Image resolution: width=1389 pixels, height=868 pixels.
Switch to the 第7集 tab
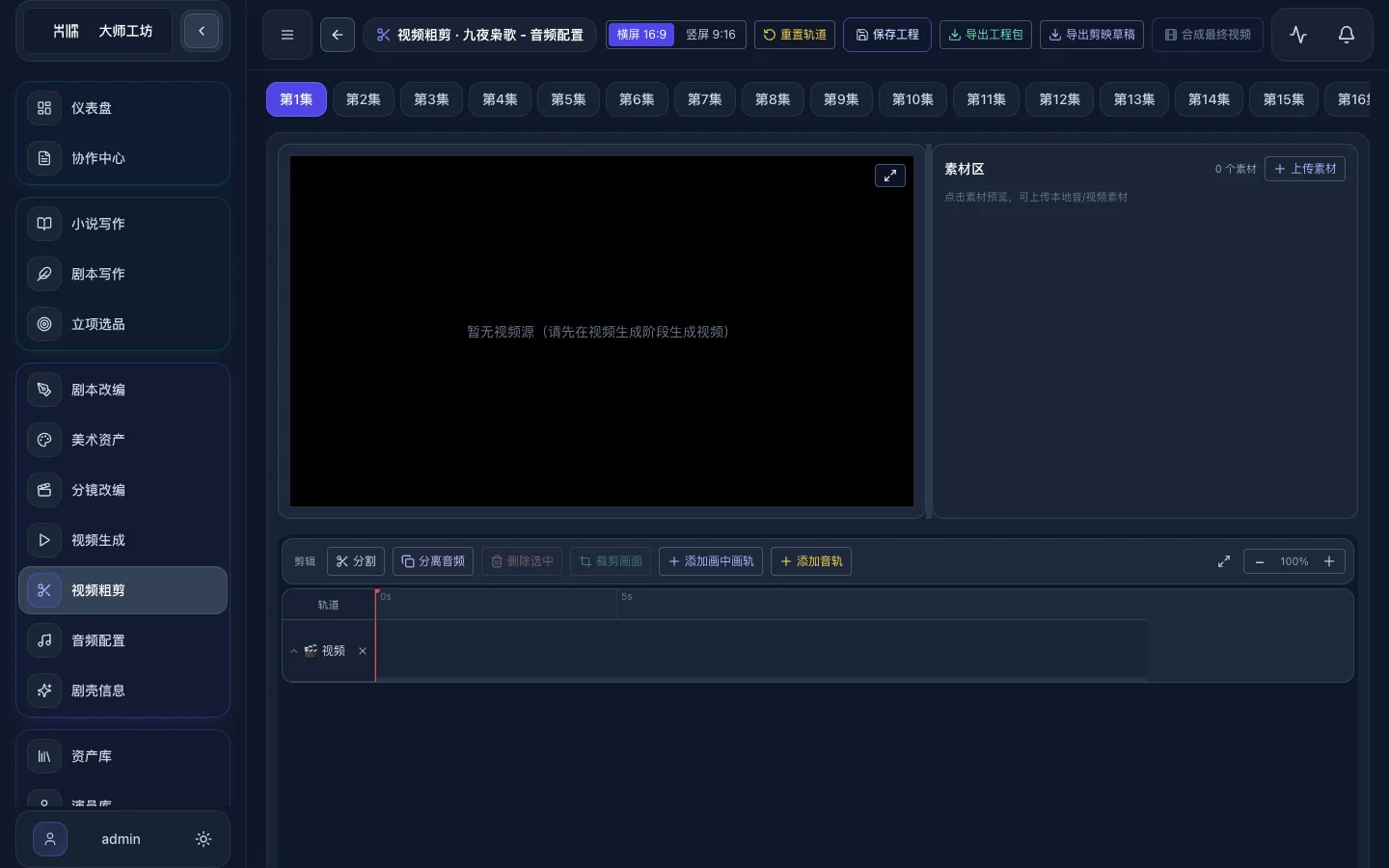click(704, 99)
